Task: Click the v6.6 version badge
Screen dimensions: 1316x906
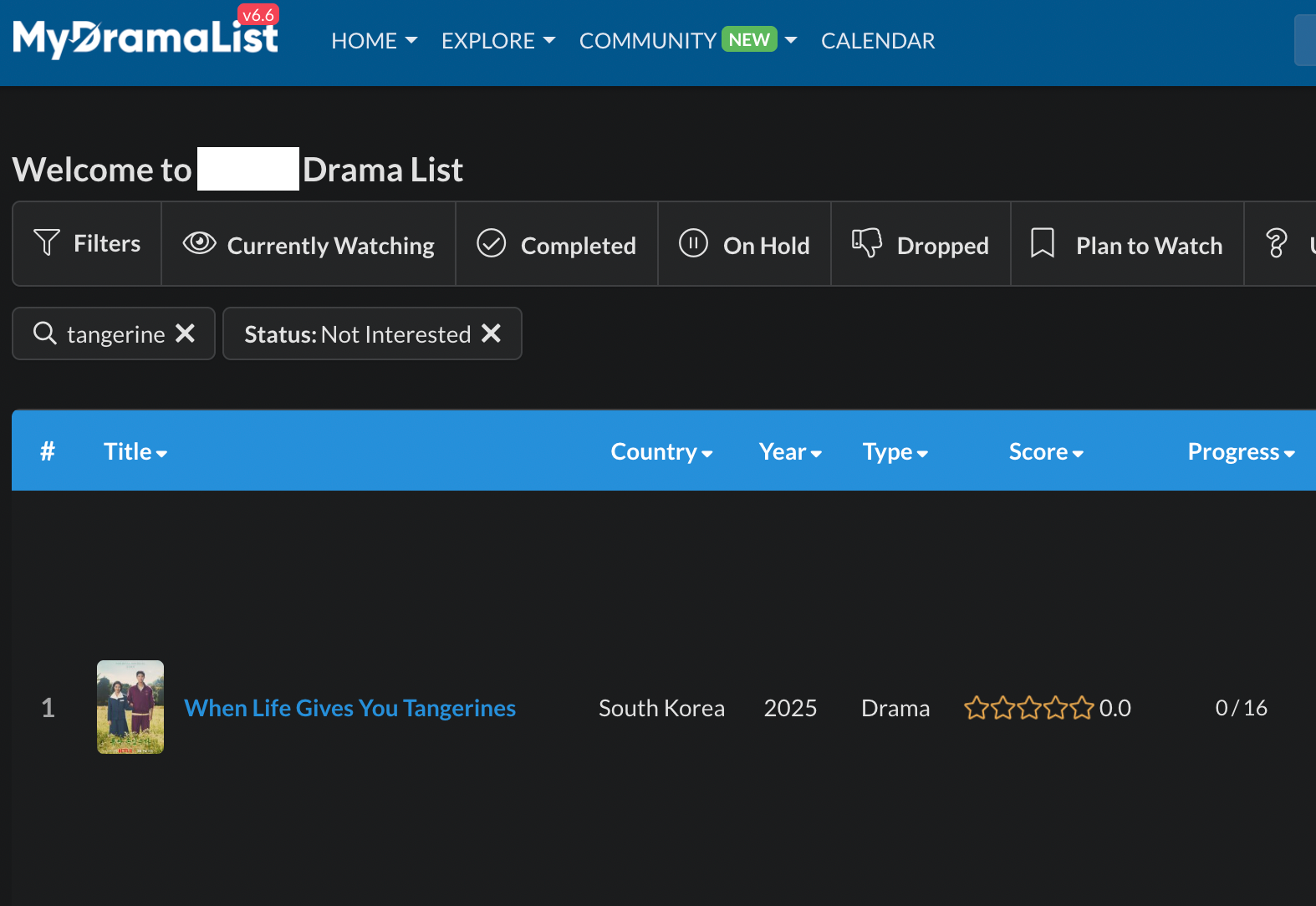Action: coord(258,15)
